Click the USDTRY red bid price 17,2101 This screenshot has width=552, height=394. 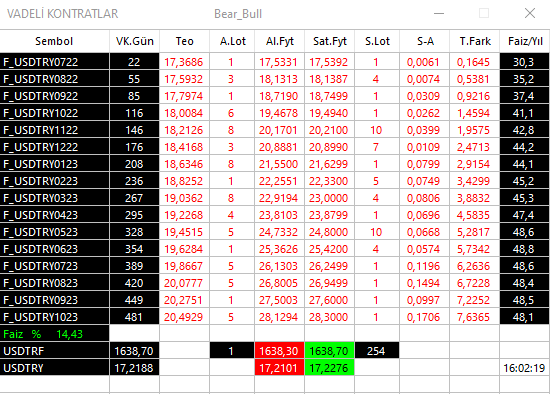pyautogui.click(x=279, y=368)
